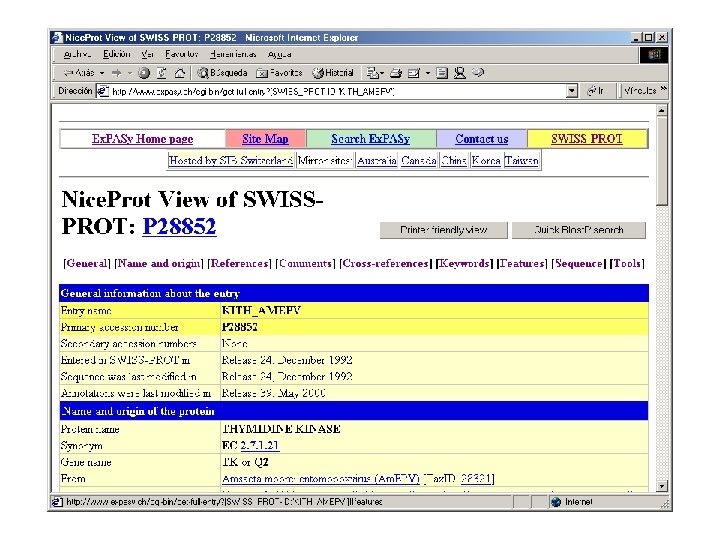Click the Edit page toolbar icon

tap(414, 73)
